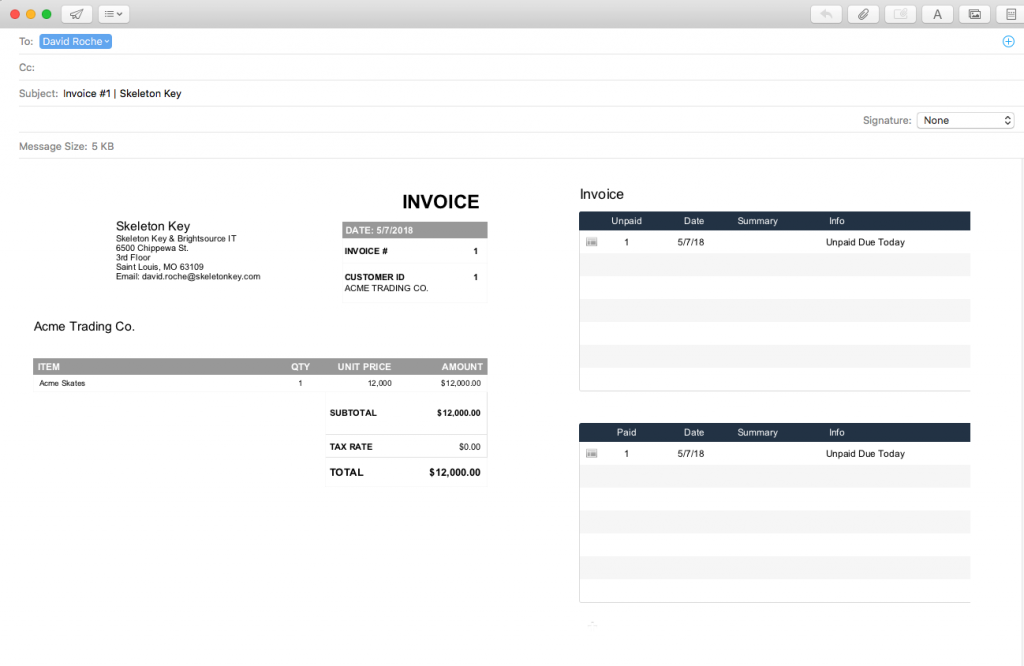Show the font format bar (A icon)
1024x666 pixels.
pyautogui.click(x=938, y=14)
